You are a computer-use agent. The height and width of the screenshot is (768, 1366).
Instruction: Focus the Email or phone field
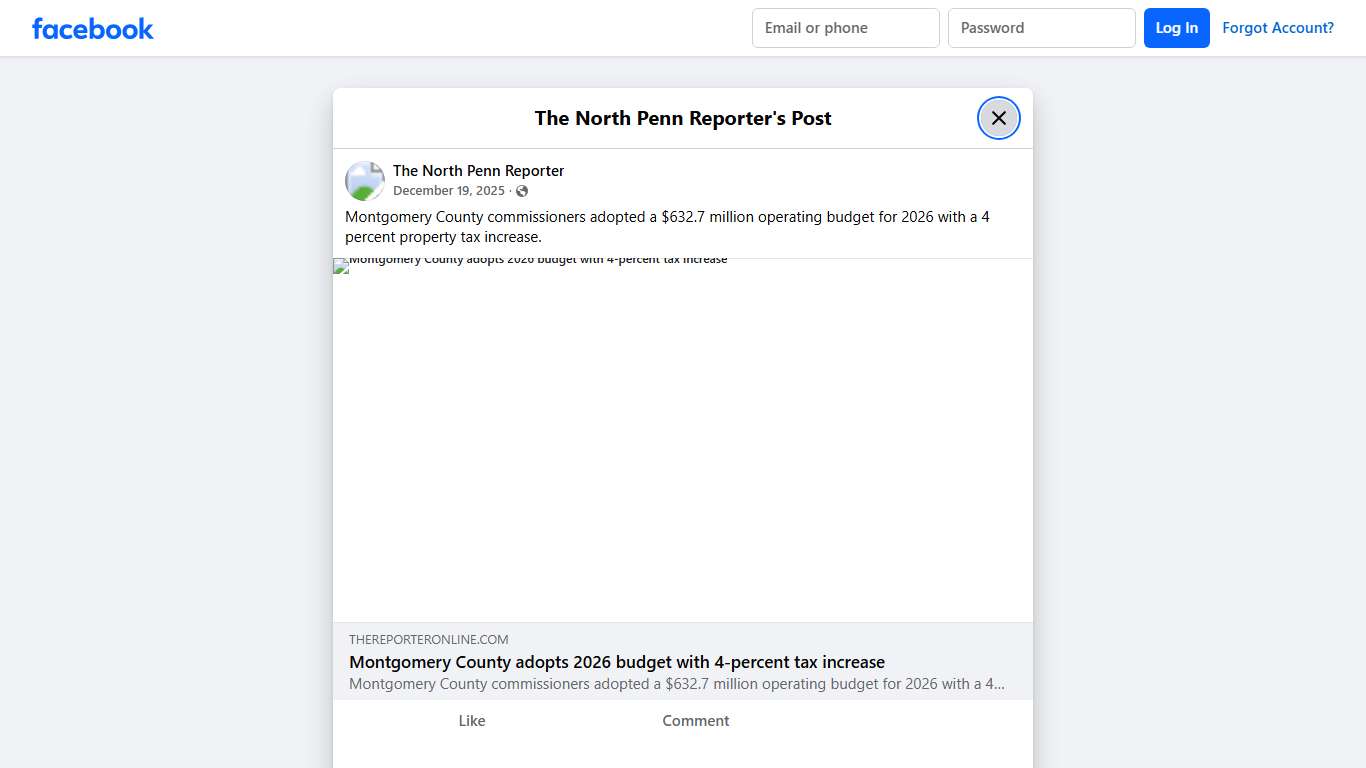pyautogui.click(x=845, y=28)
